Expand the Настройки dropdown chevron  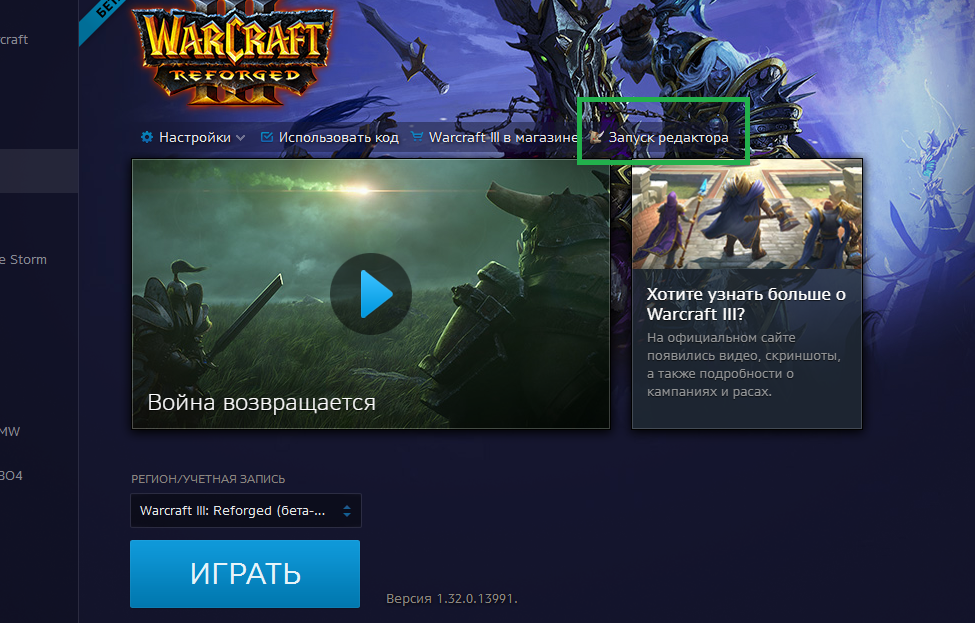click(x=241, y=138)
